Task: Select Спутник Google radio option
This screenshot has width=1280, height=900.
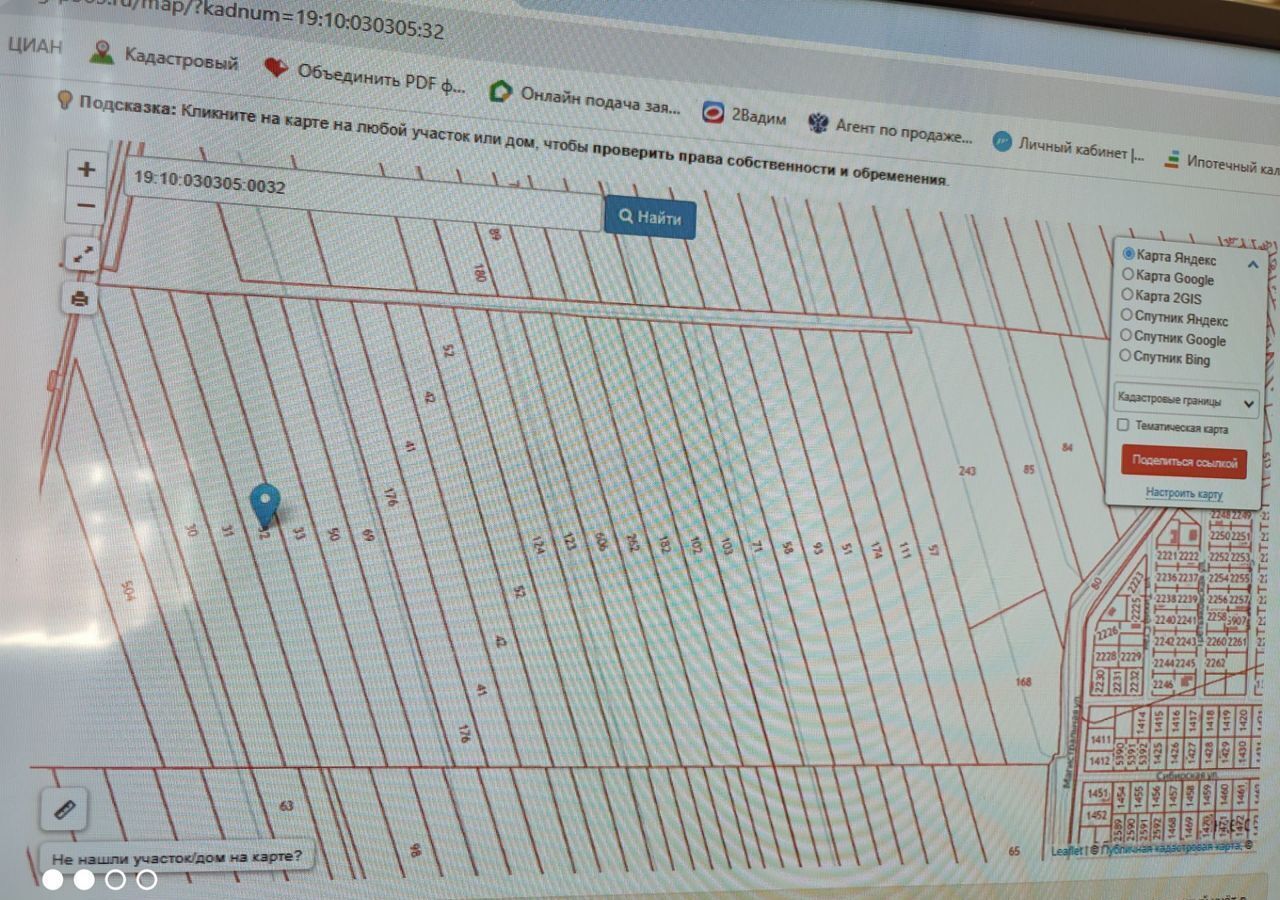Action: (x=1126, y=336)
